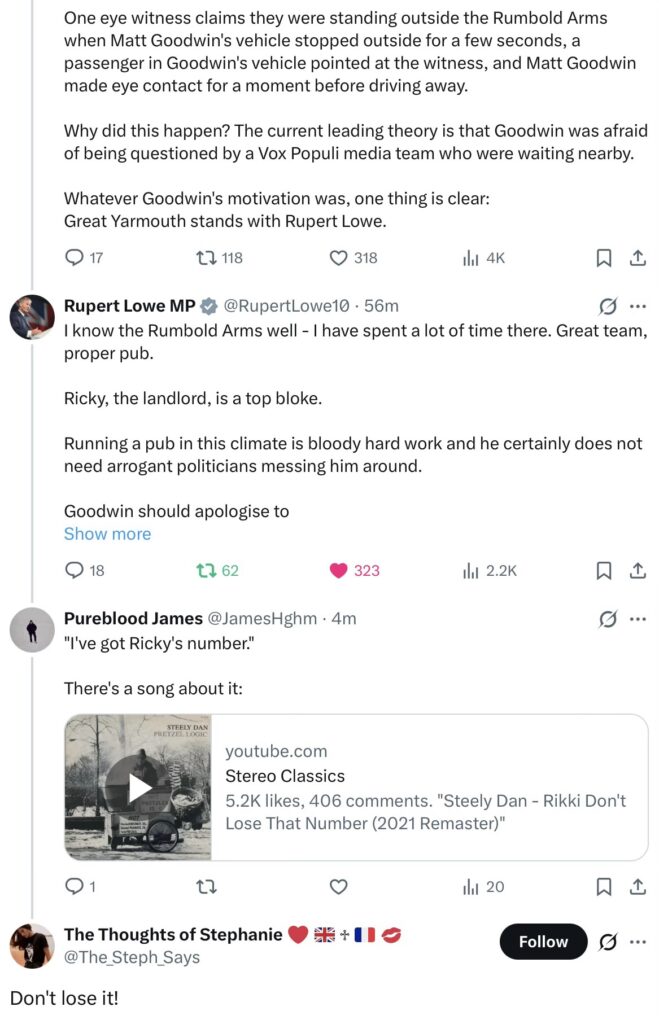The image size is (659, 1024).
Task: Like Pureblood James's reply
Action: point(338,886)
